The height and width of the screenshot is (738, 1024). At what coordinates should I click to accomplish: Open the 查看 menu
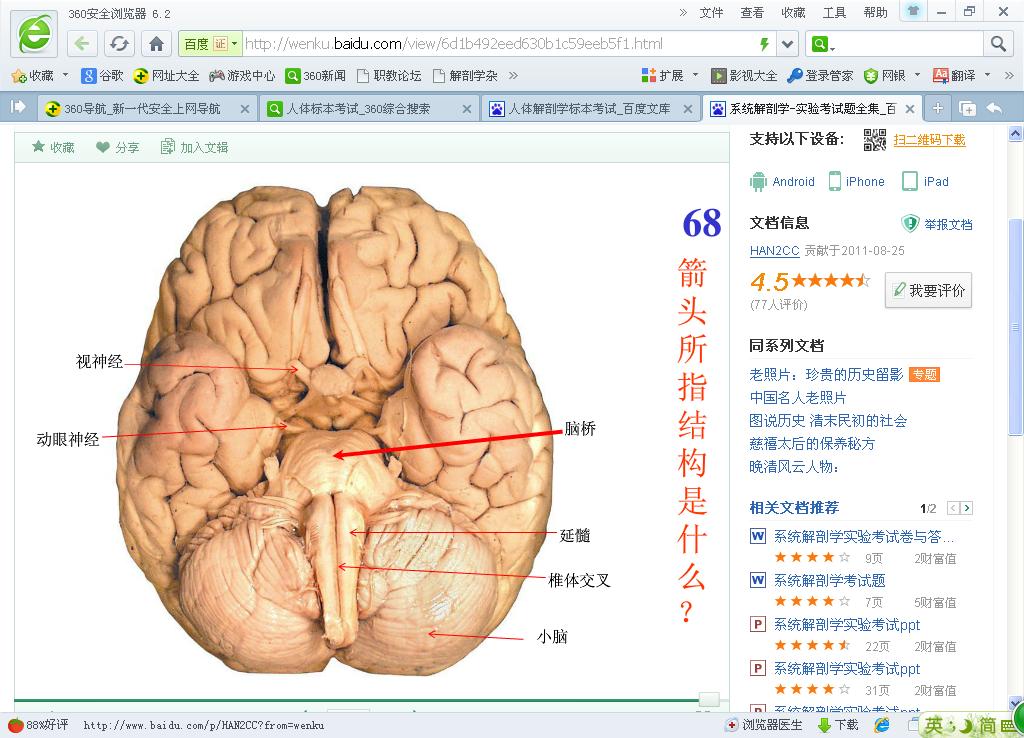point(752,12)
